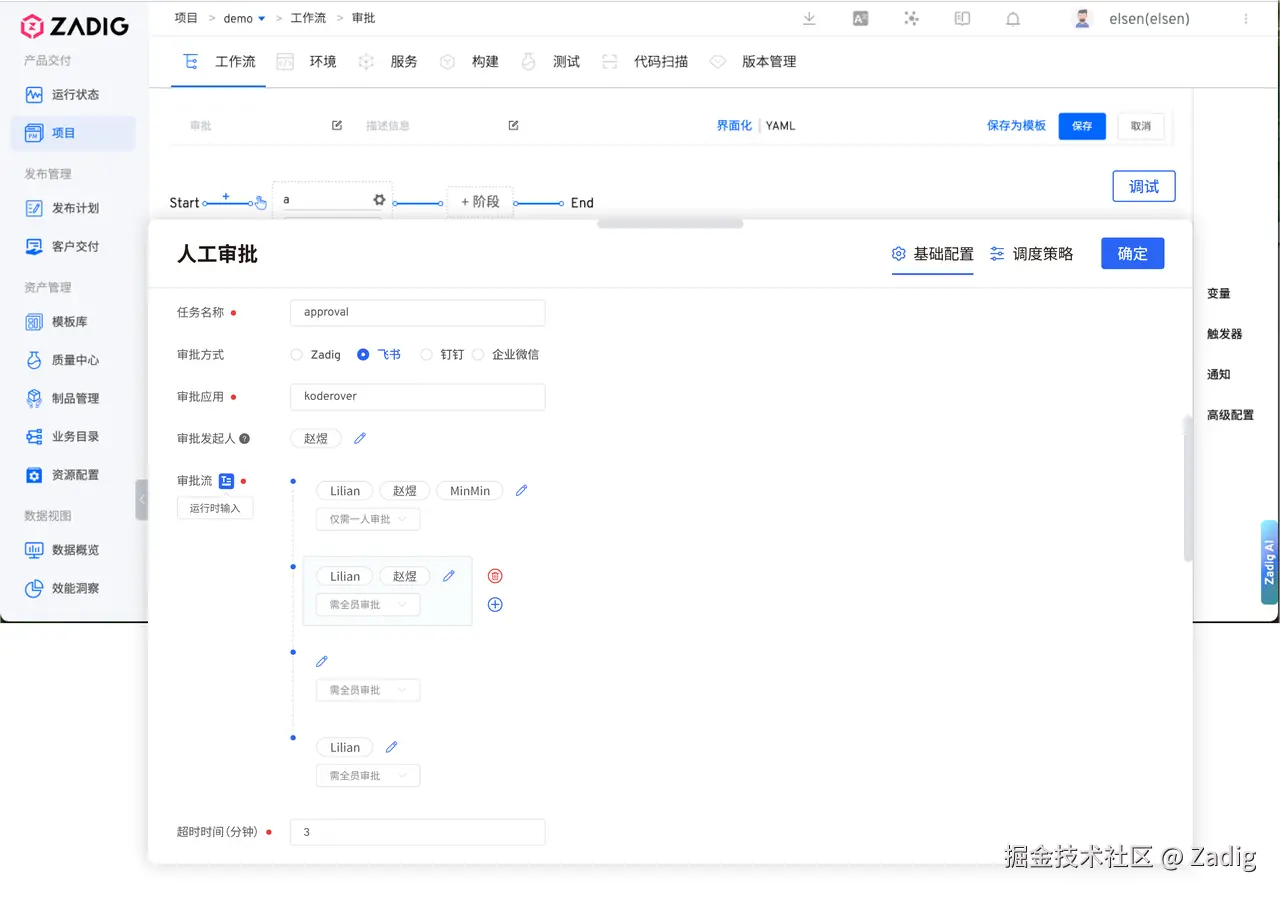Select 企业微信 approval method radio
The width and height of the screenshot is (1280, 897).
(x=478, y=354)
